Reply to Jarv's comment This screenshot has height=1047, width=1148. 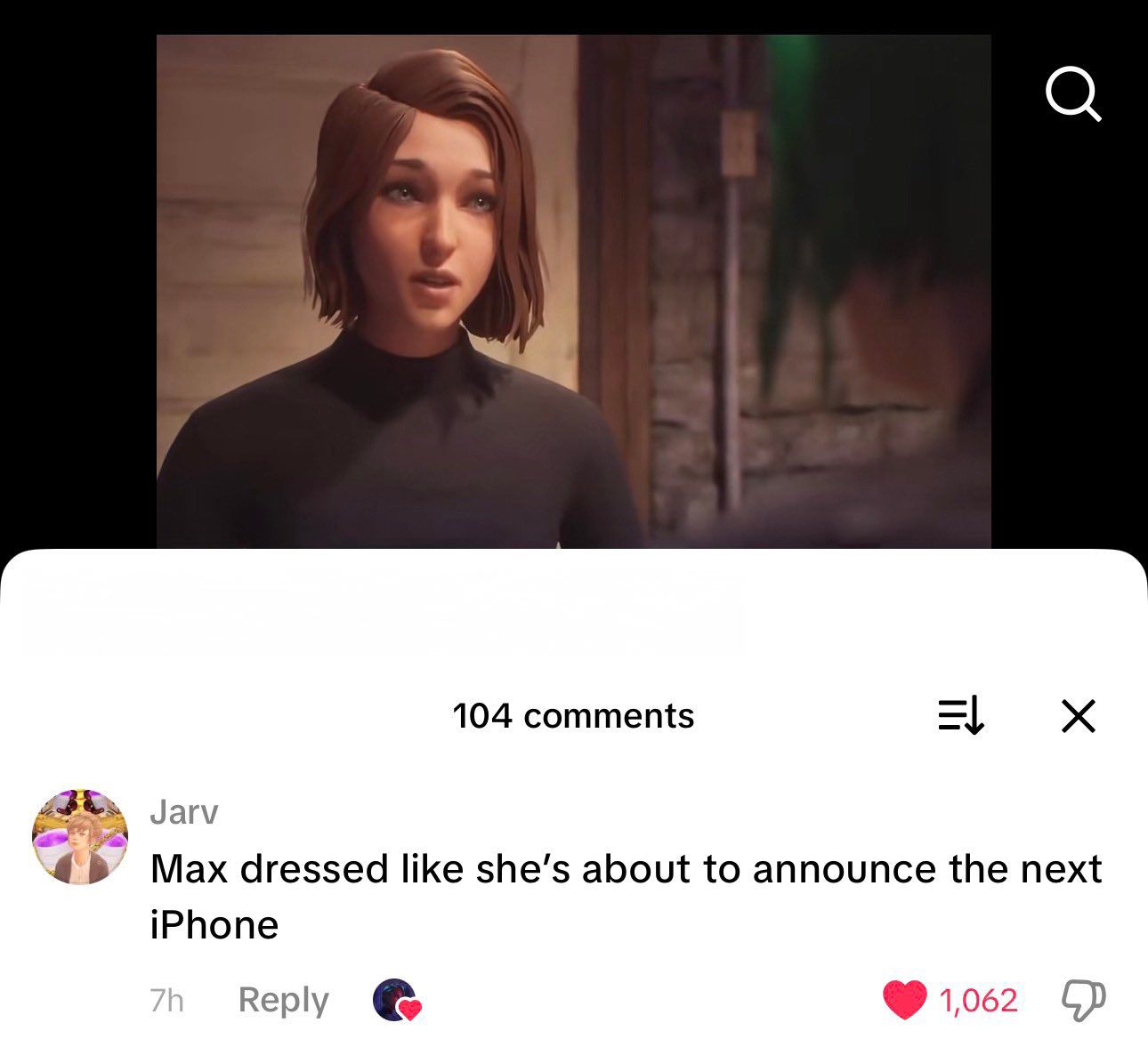tap(283, 1000)
